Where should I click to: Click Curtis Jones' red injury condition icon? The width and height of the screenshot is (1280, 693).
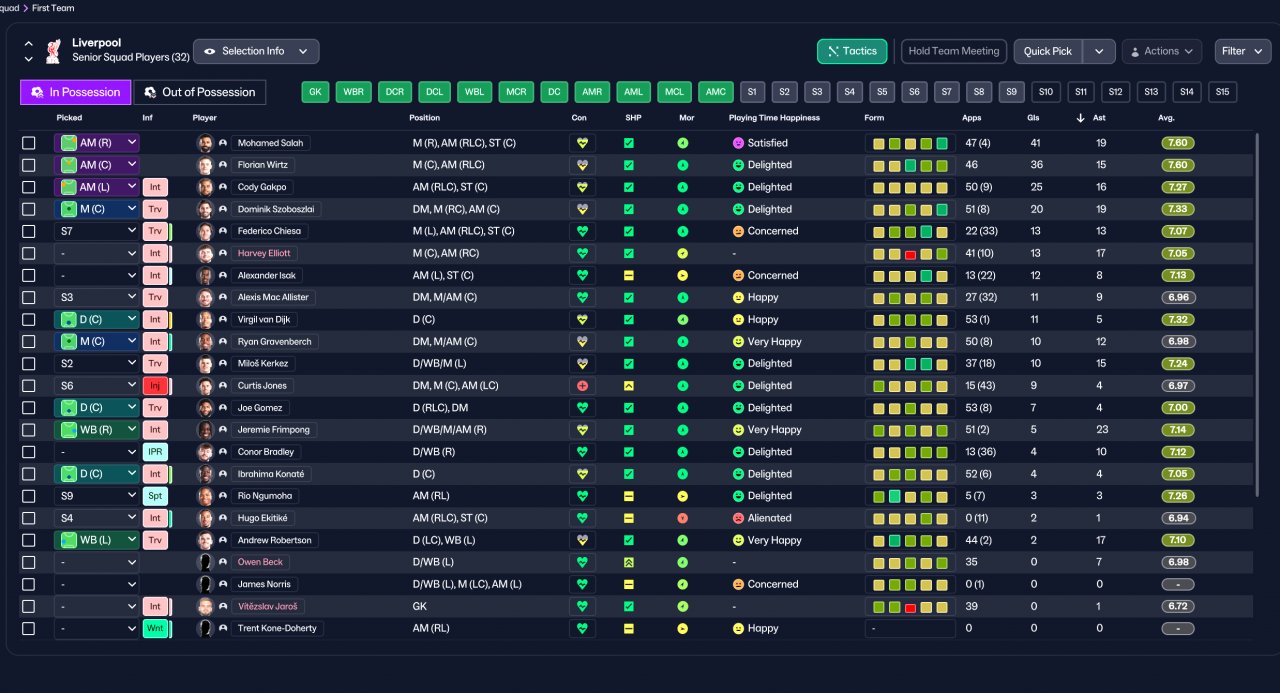pyautogui.click(x=580, y=386)
